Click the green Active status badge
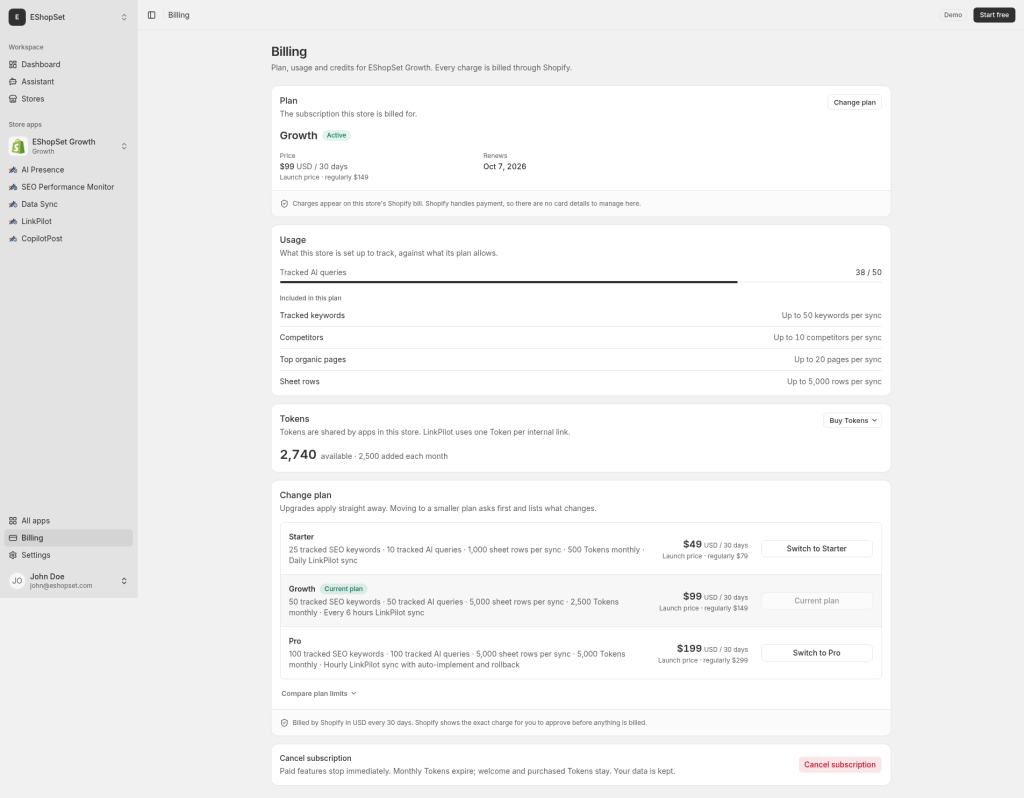 [x=336, y=136]
